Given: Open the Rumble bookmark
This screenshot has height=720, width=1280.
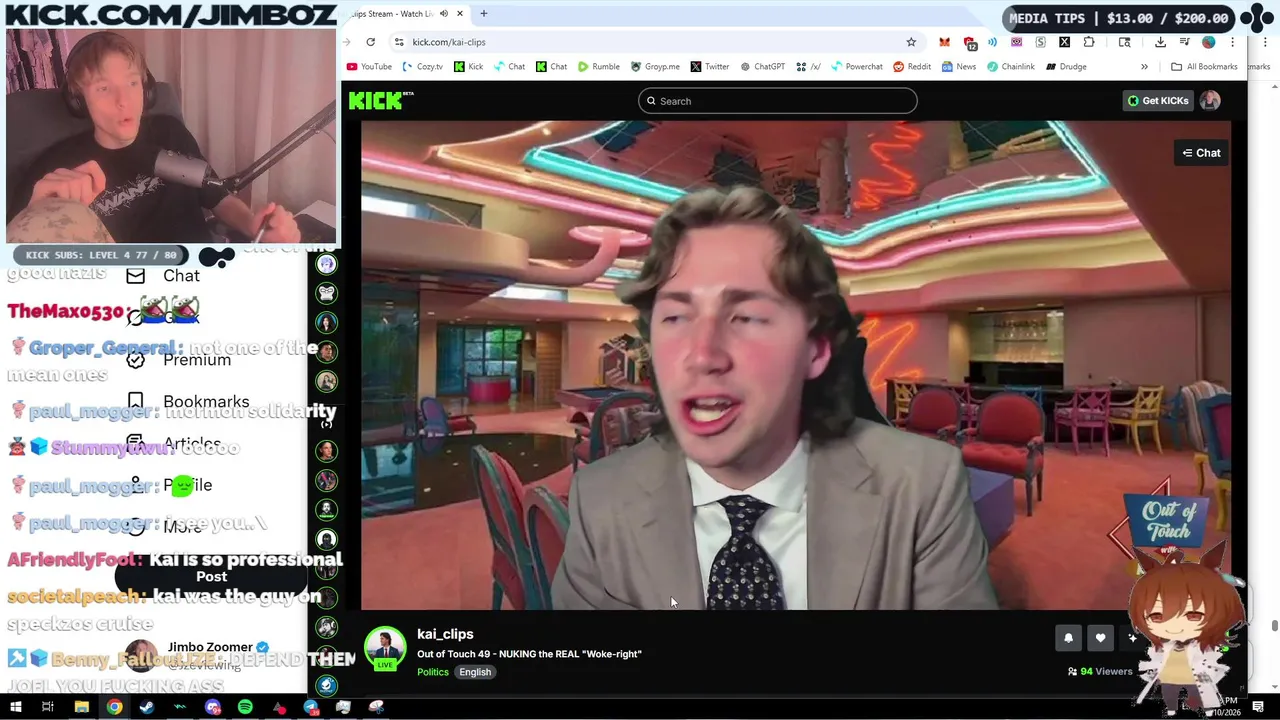Looking at the screenshot, I should point(598,67).
